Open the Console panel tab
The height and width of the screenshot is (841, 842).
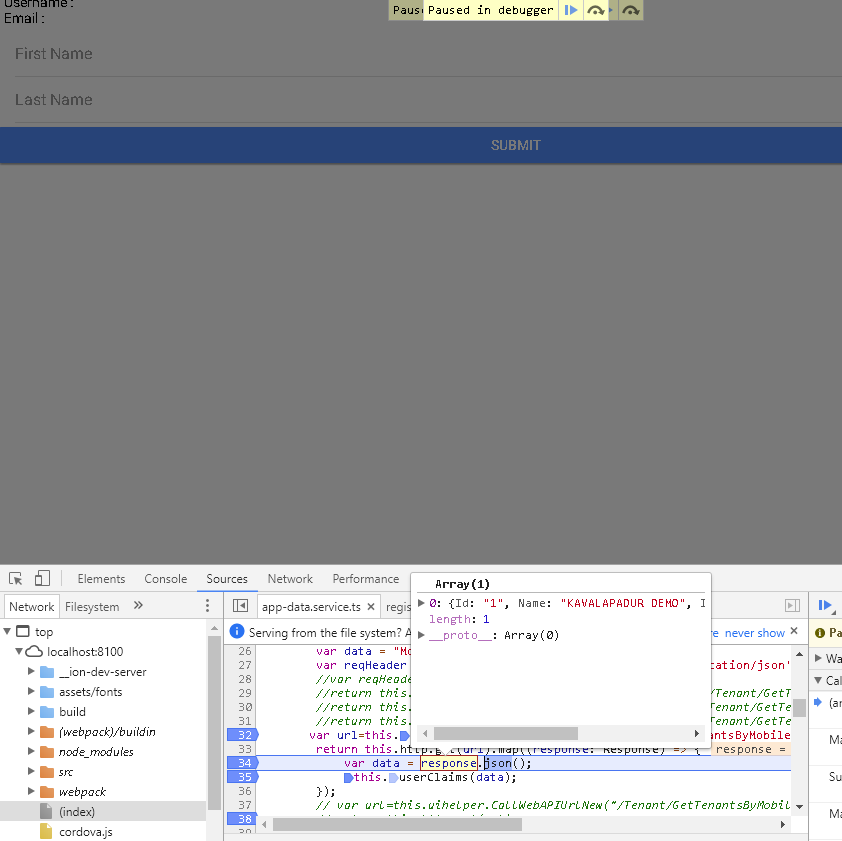coord(165,579)
